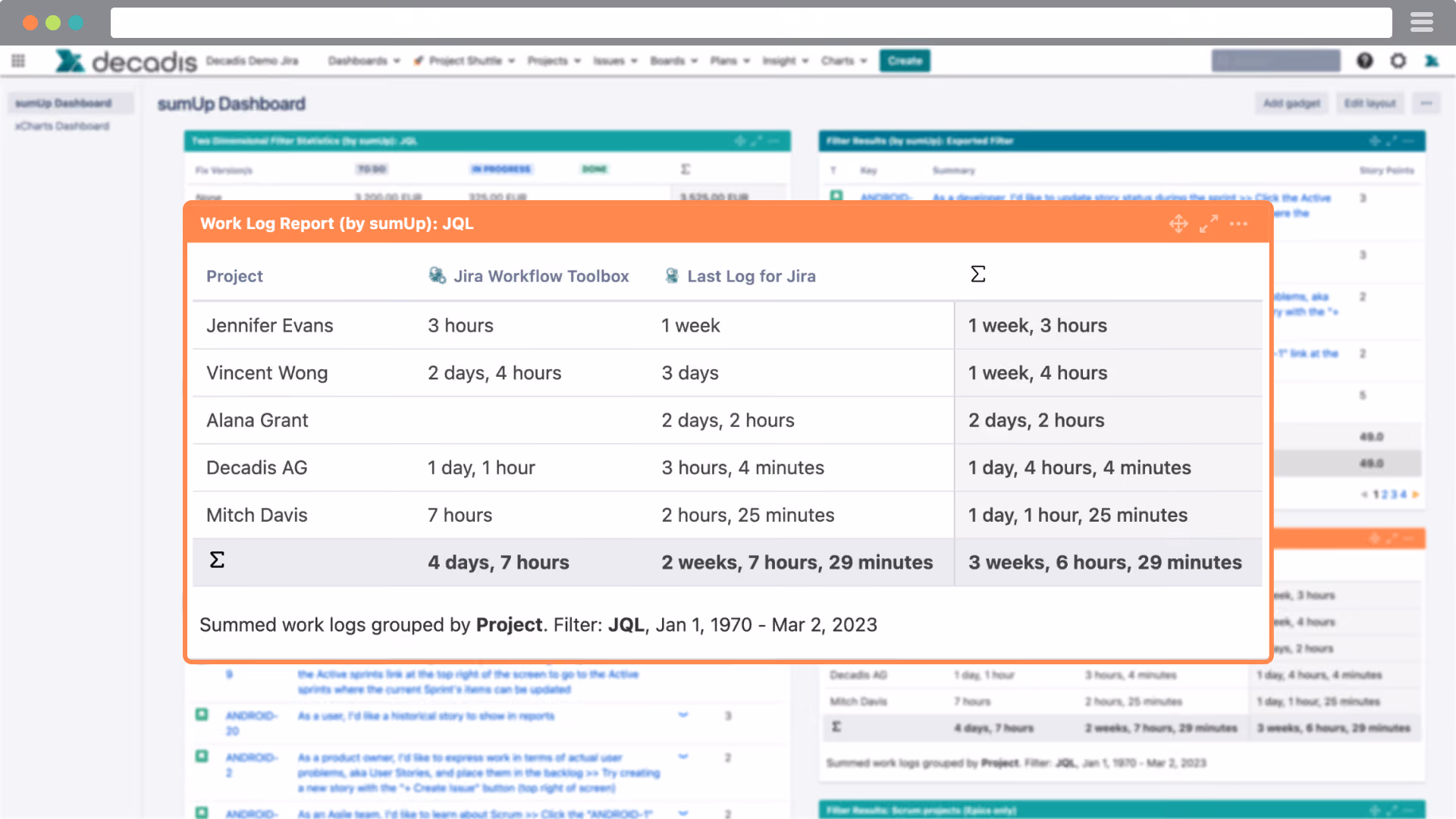Move the Two Dimensional Filter Statistics gadget
The width and height of the screenshot is (1456, 819).
[740, 141]
